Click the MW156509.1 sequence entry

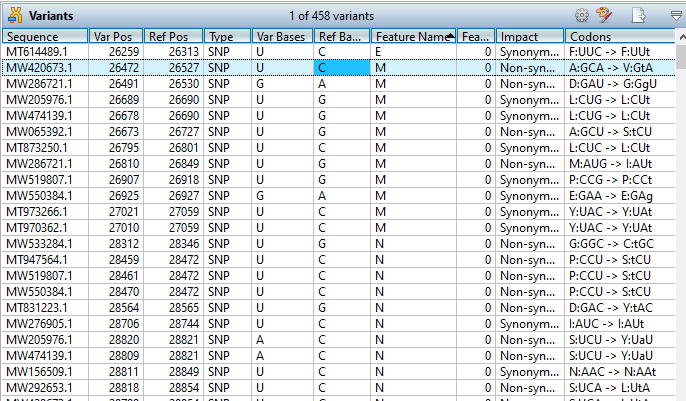44,371
